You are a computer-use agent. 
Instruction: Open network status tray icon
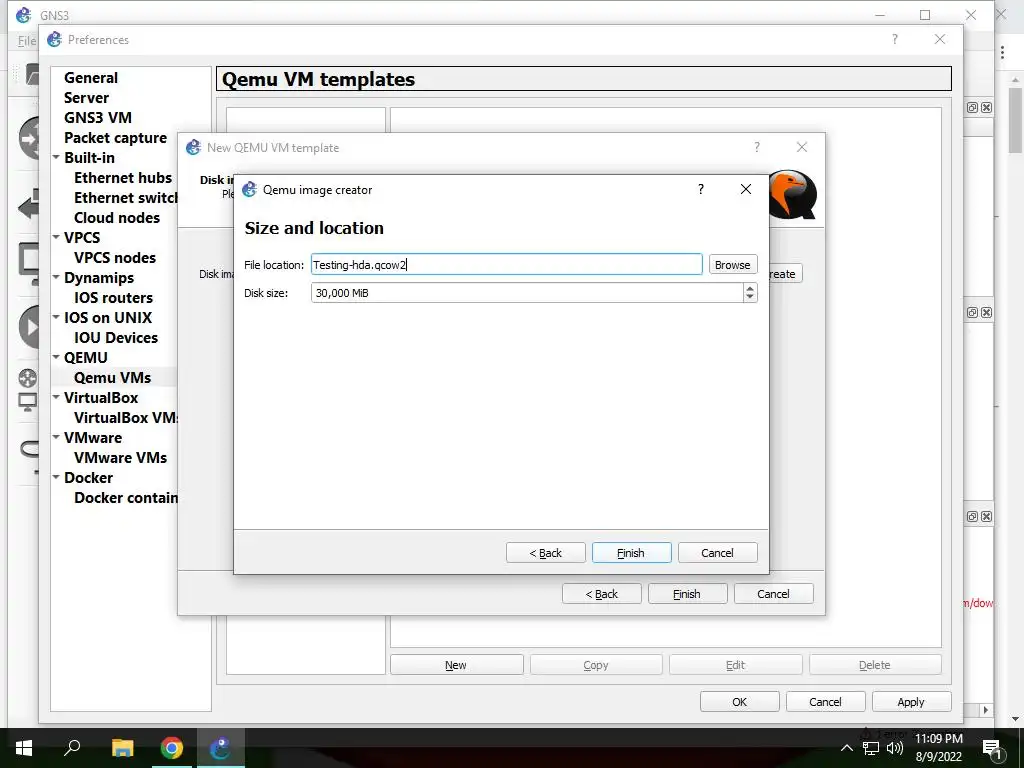[871, 748]
